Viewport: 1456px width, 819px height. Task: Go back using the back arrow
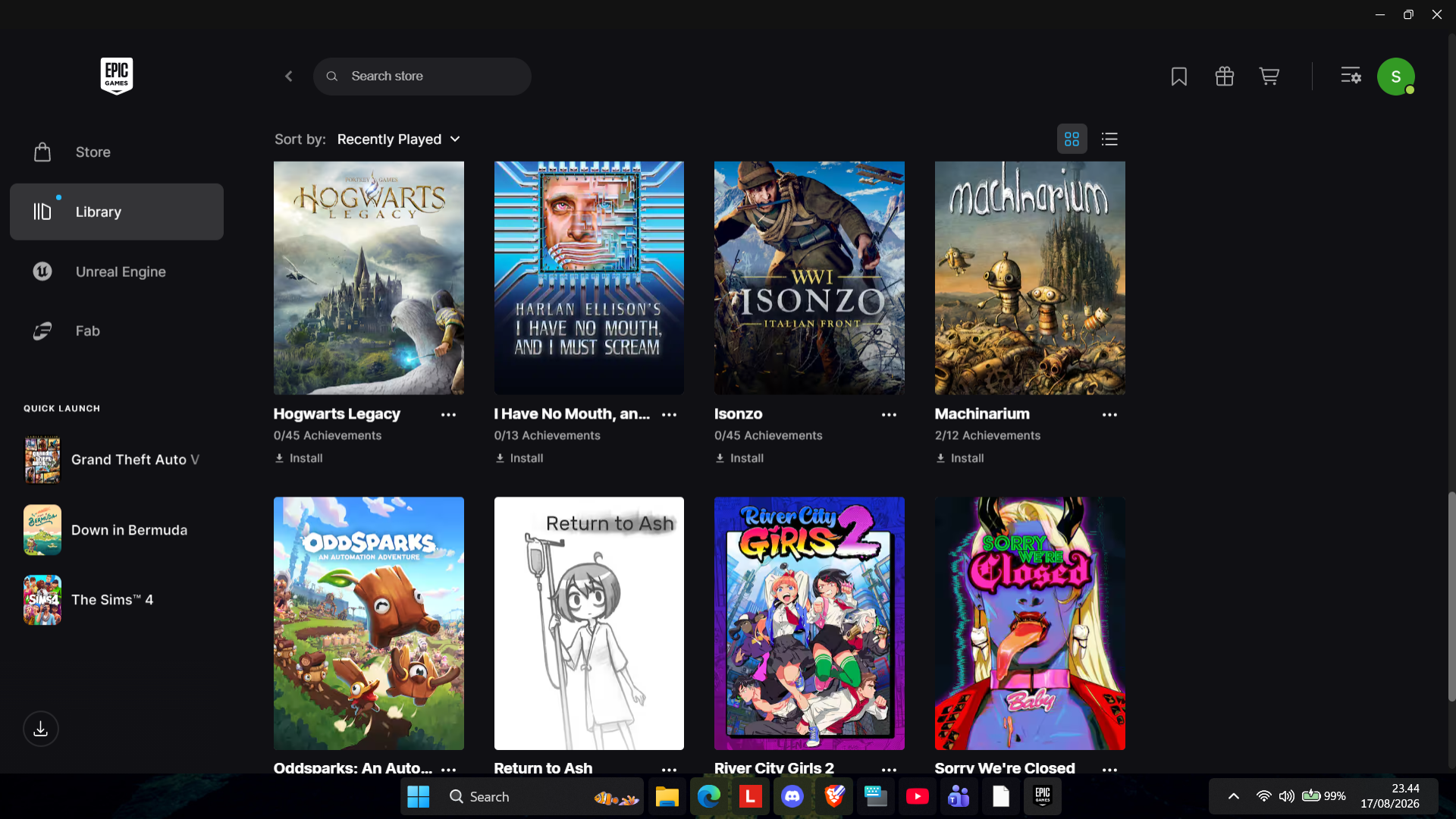289,77
